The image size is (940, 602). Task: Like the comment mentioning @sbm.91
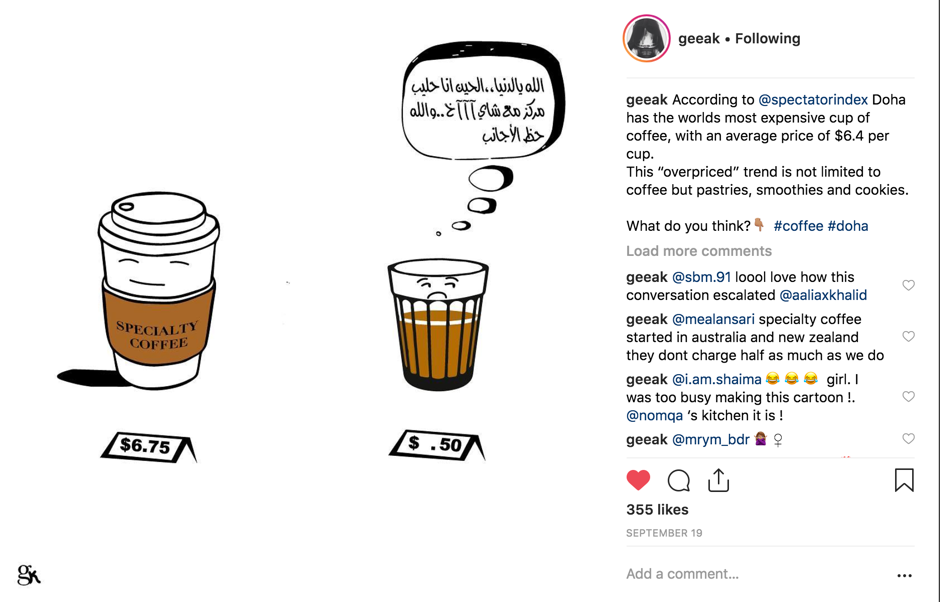pos(908,285)
